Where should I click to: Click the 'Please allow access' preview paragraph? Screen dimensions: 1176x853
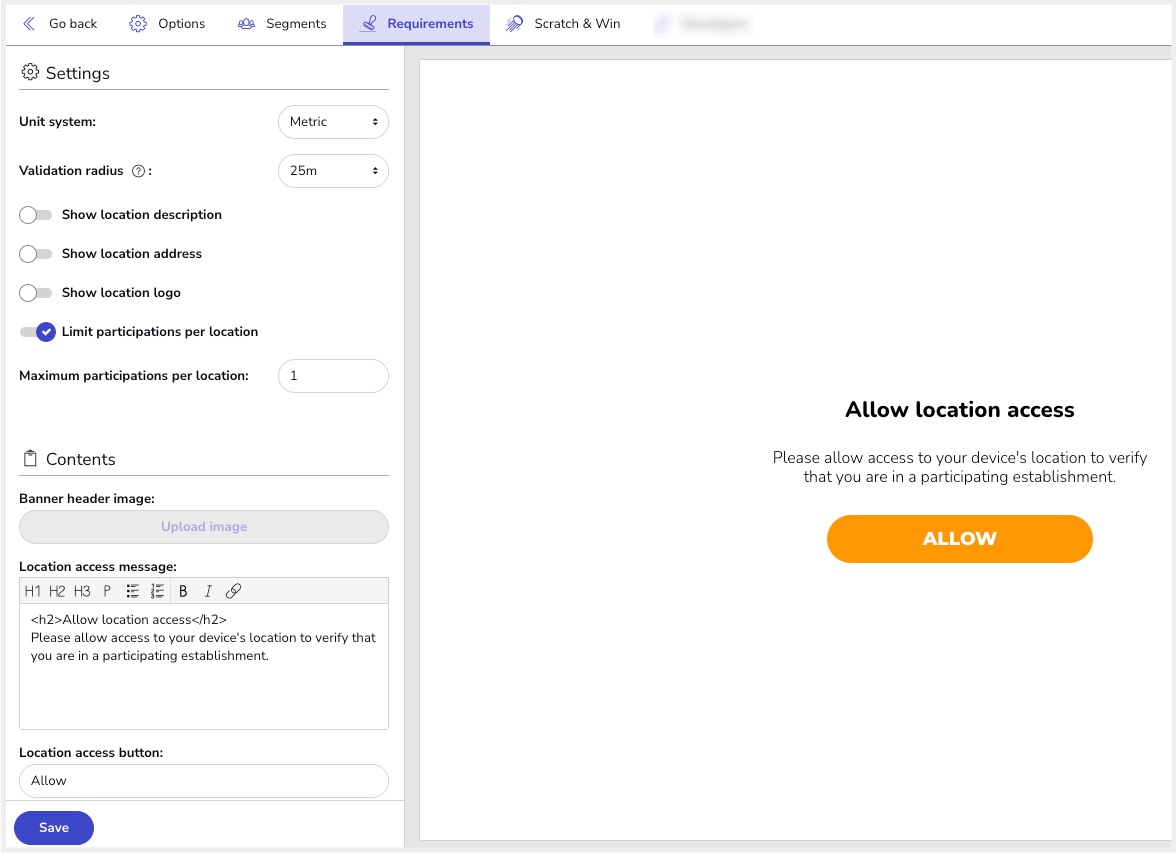[959, 467]
